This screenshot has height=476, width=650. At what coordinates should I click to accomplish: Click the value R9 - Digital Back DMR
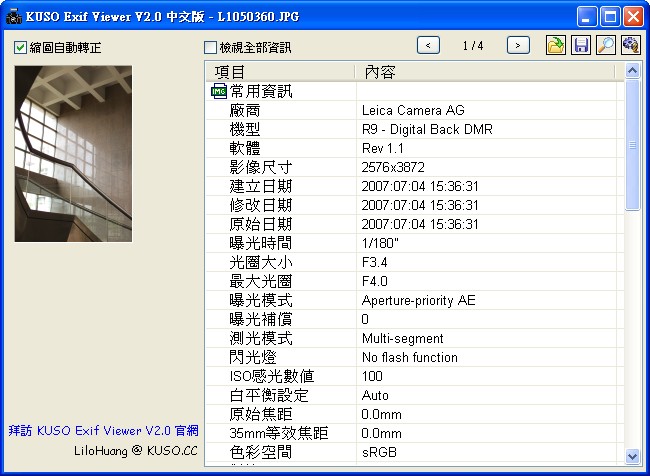click(427, 129)
